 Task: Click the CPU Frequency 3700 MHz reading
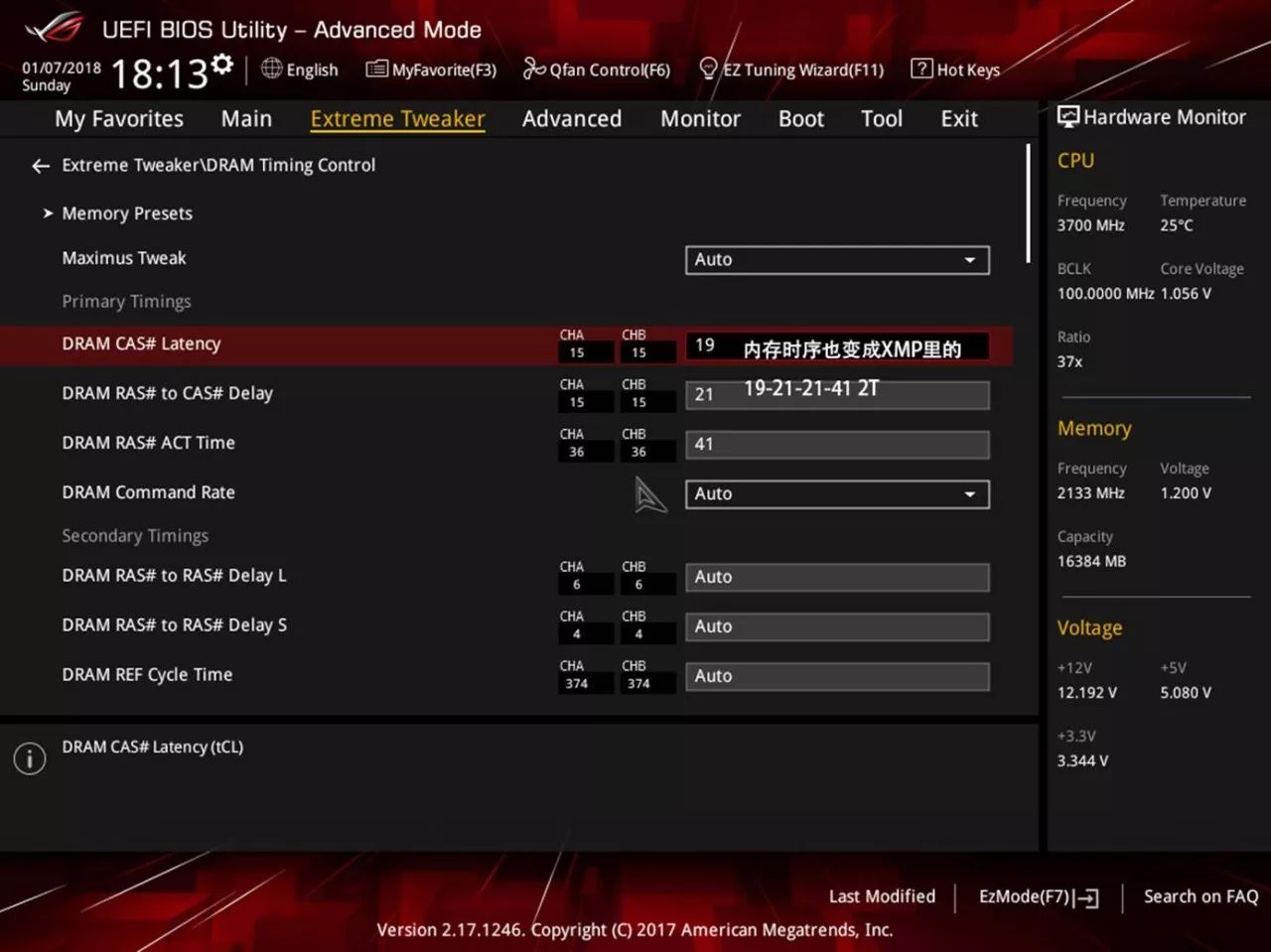tap(1090, 225)
